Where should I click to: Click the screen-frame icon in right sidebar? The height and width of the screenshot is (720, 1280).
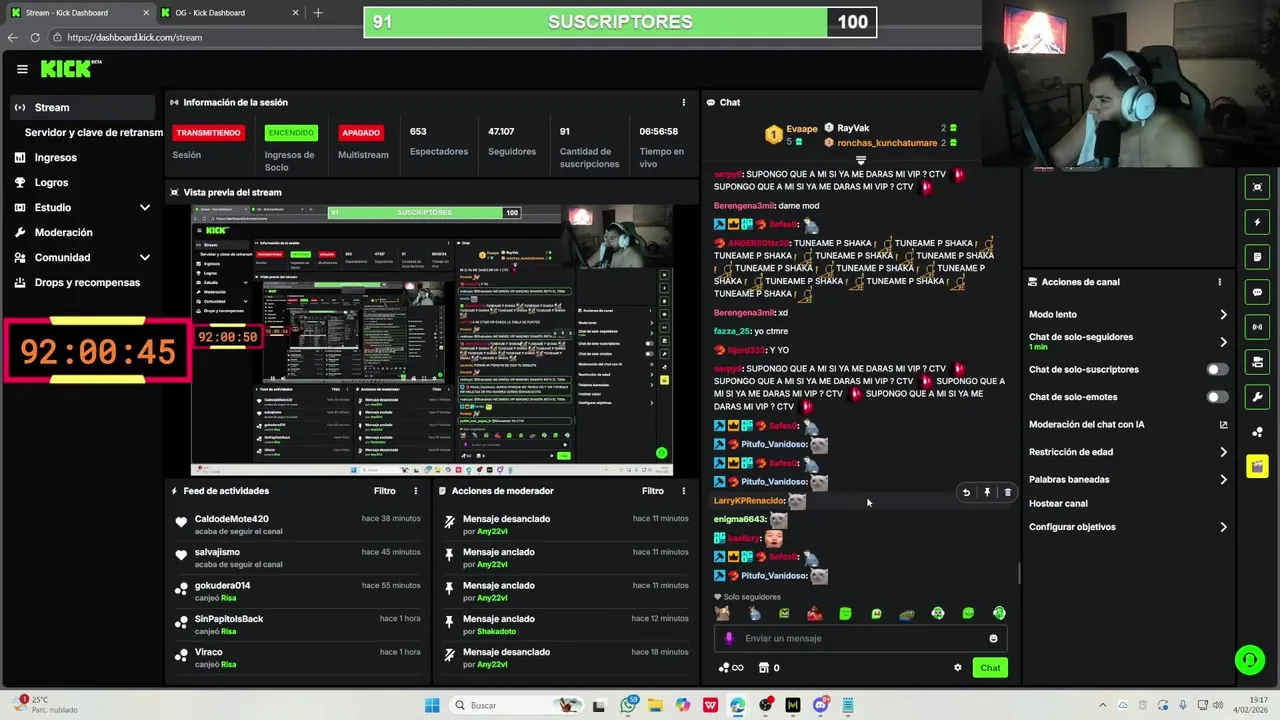(1257, 187)
